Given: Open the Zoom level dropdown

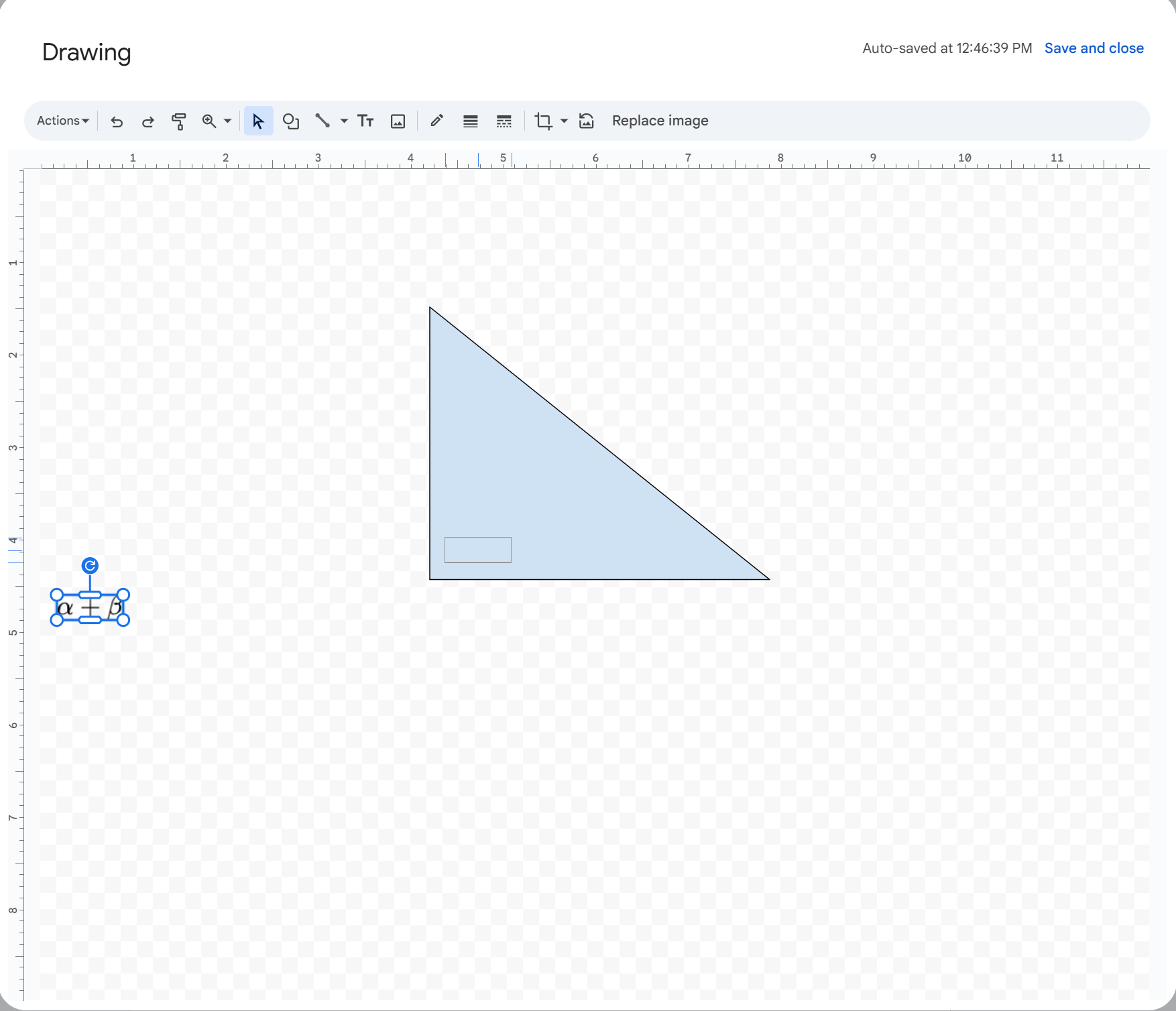Looking at the screenshot, I should click(227, 121).
